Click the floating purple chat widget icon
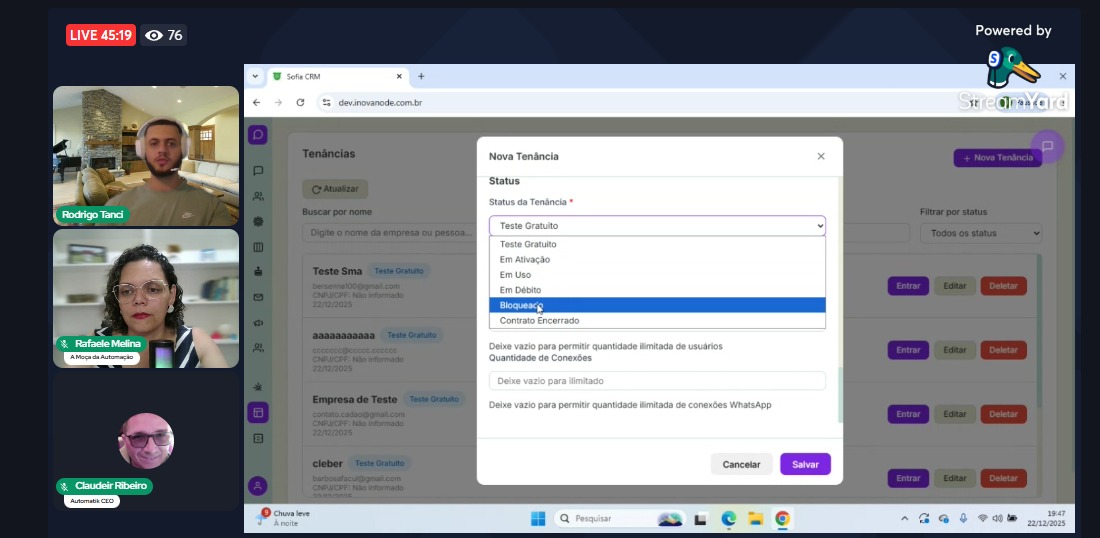This screenshot has height=538, width=1100. tap(1047, 146)
